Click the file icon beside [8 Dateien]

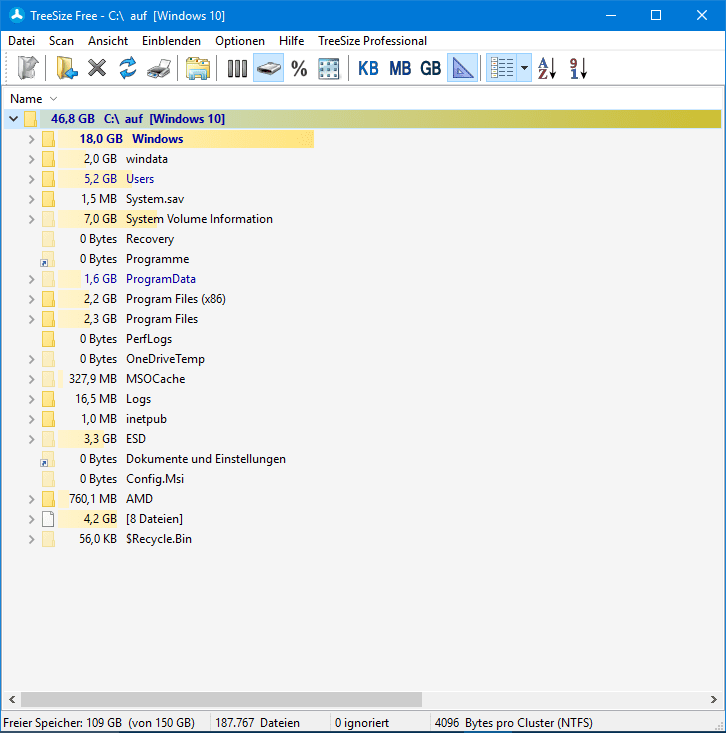click(48, 519)
